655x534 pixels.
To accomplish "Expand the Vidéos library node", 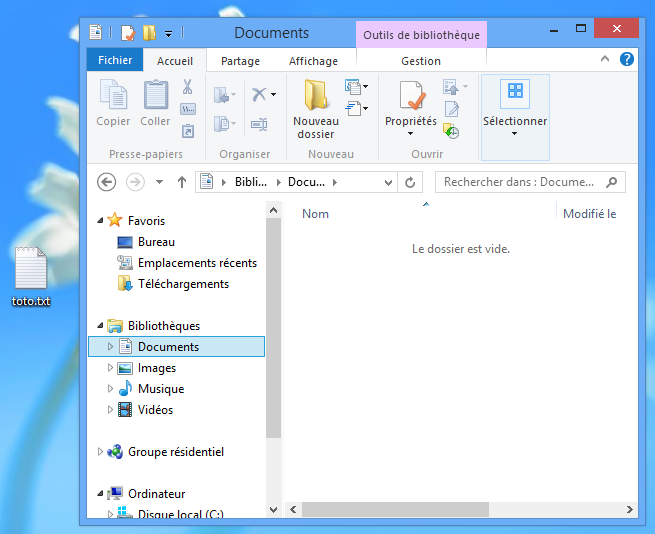I will coord(110,409).
